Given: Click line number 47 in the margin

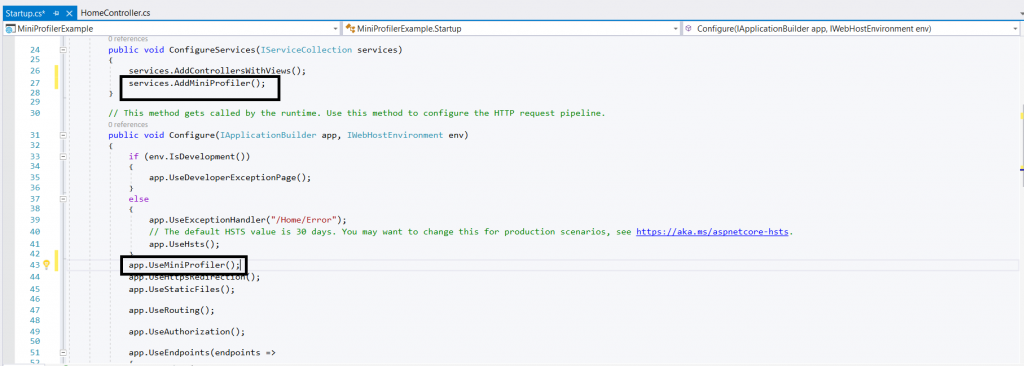Looking at the screenshot, I should 35,310.
